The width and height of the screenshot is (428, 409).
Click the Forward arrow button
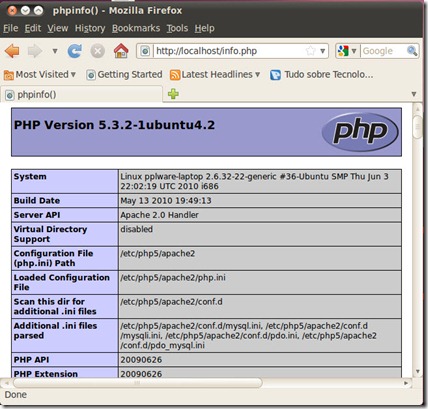(x=35, y=51)
